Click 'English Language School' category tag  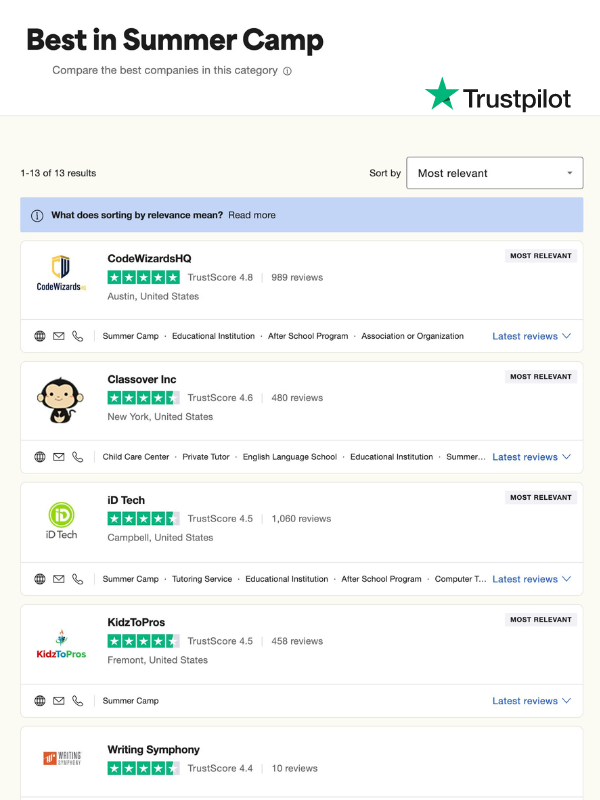click(x=290, y=457)
